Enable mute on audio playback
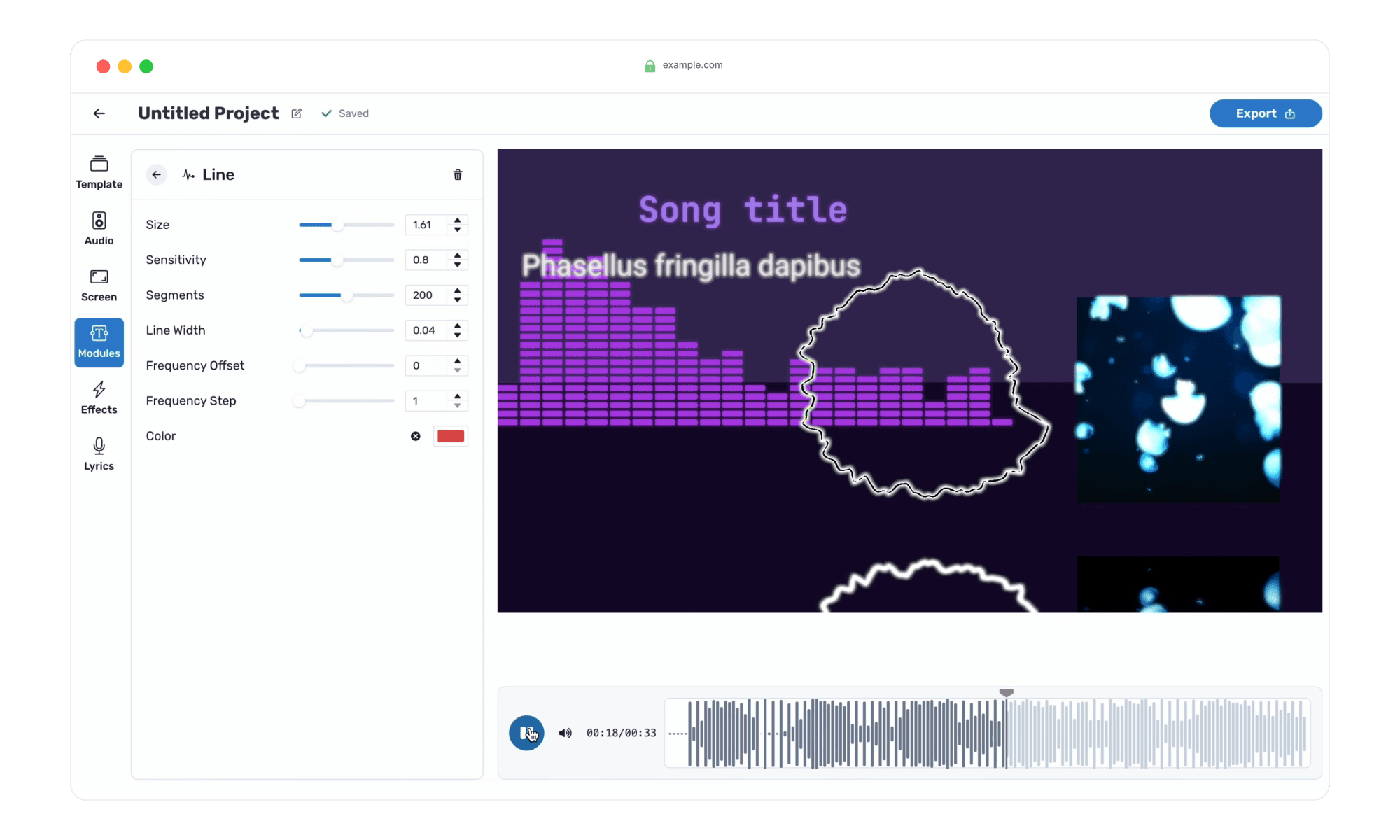Viewport: 1400px width, 840px height. tap(563, 733)
